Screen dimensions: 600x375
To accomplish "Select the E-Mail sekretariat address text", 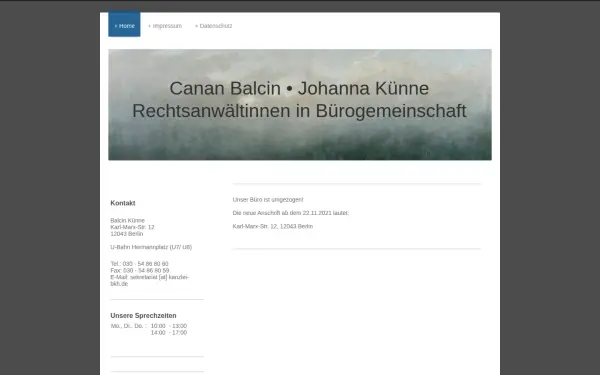I will [x=150, y=280].
